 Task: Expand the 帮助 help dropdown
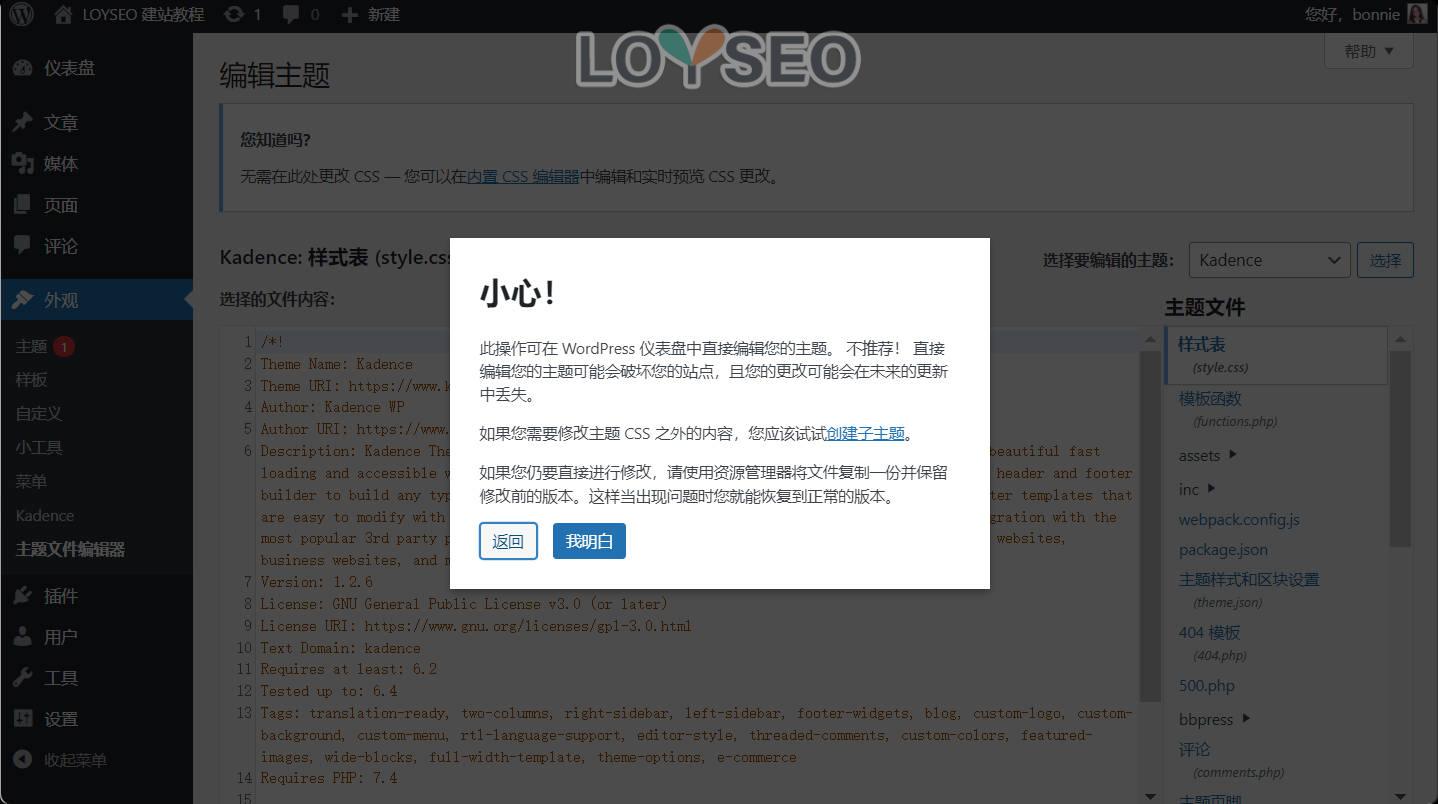click(x=1368, y=51)
